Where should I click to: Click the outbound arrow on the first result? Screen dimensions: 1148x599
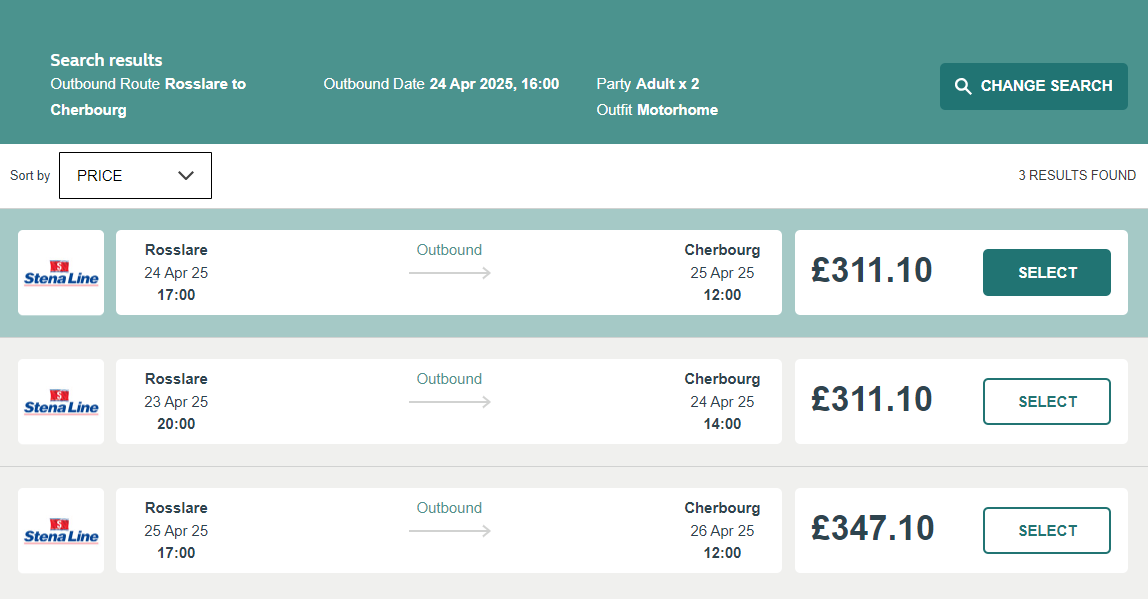click(449, 272)
